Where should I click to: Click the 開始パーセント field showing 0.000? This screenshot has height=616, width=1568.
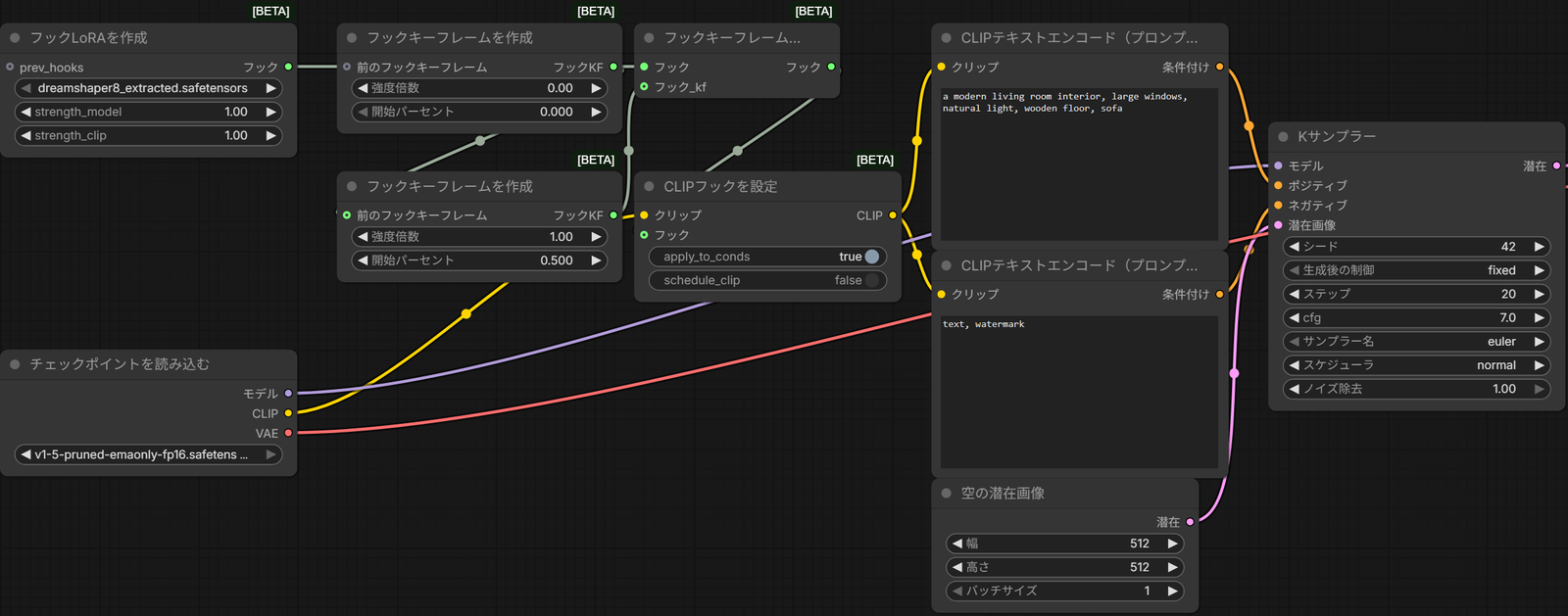479,112
